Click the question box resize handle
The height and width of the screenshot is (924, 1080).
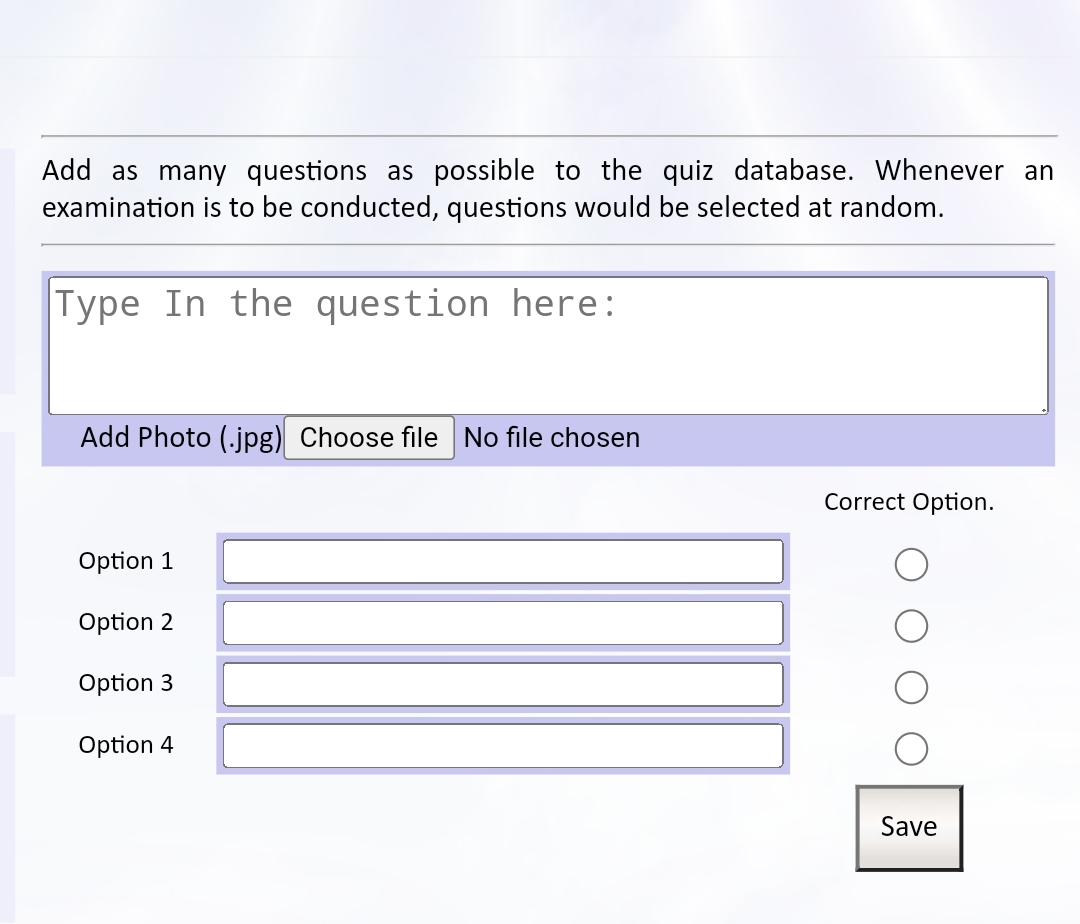pos(1043,410)
